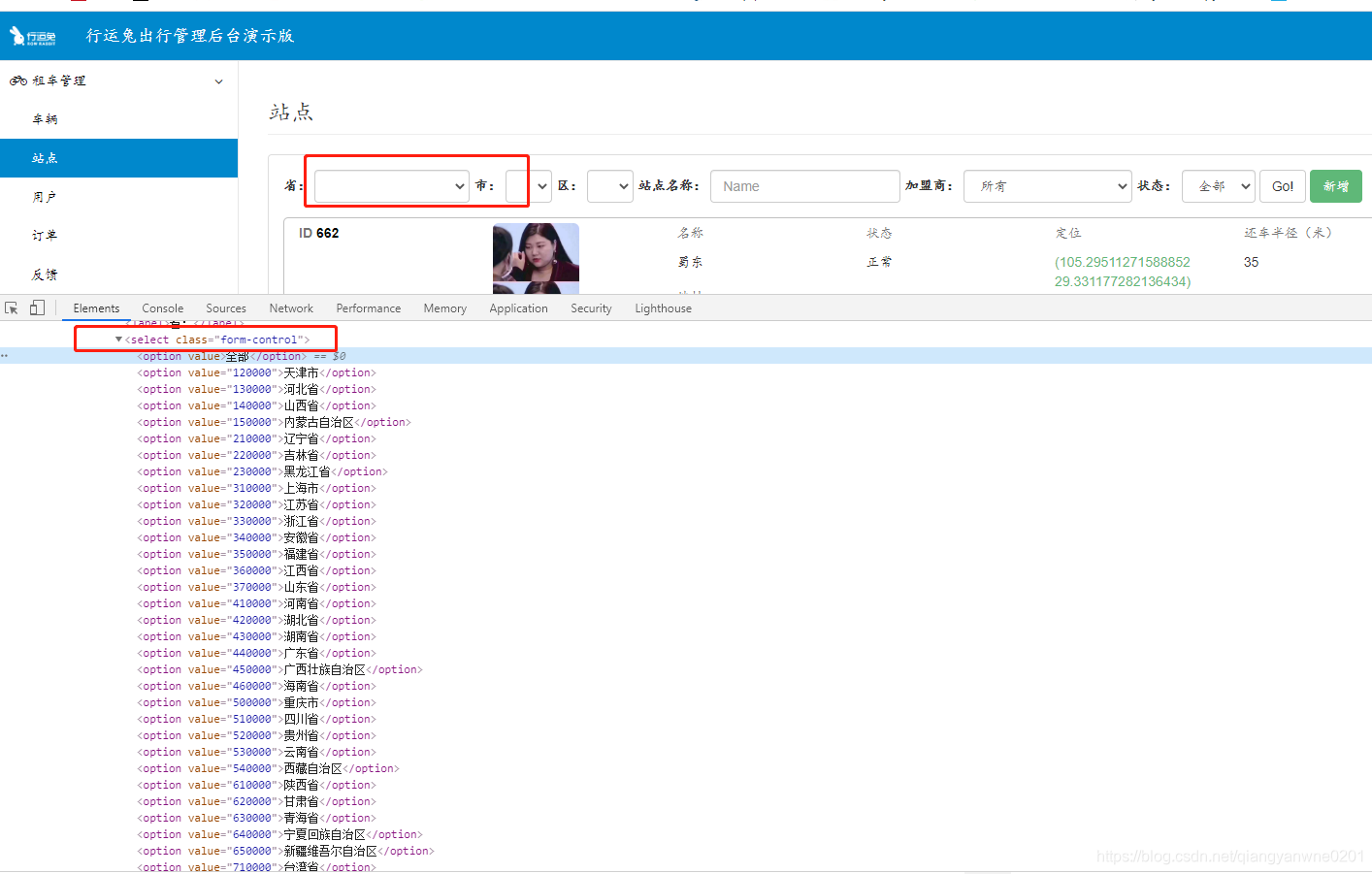This screenshot has width=1372, height=874.
Task: Switch to the Application tab
Action: (518, 308)
